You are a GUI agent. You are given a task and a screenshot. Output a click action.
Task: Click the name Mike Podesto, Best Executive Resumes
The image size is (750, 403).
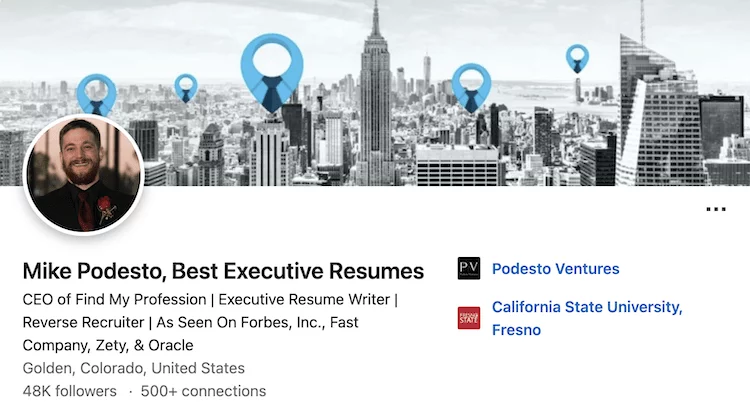click(x=223, y=271)
